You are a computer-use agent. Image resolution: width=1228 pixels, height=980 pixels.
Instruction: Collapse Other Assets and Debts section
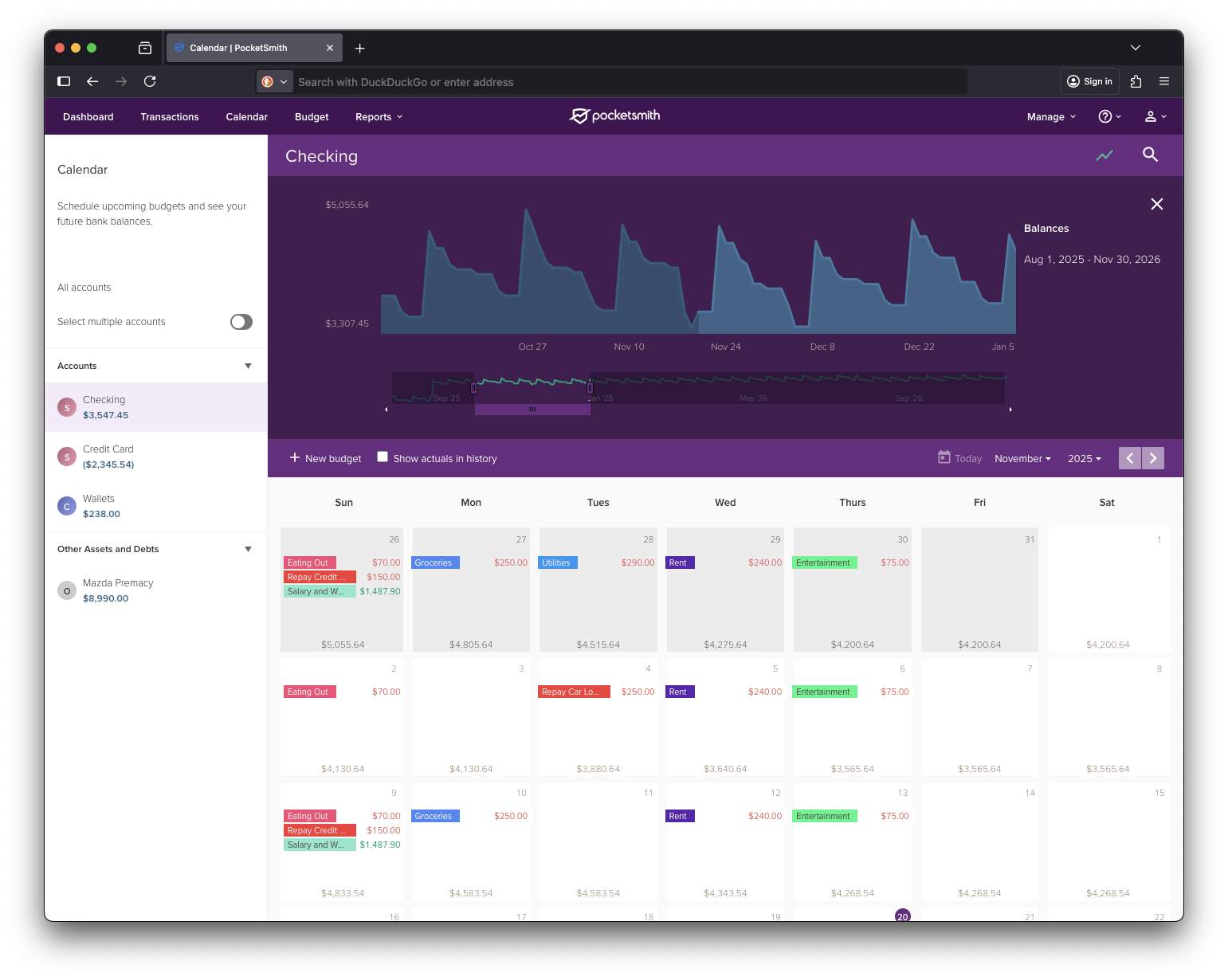248,549
